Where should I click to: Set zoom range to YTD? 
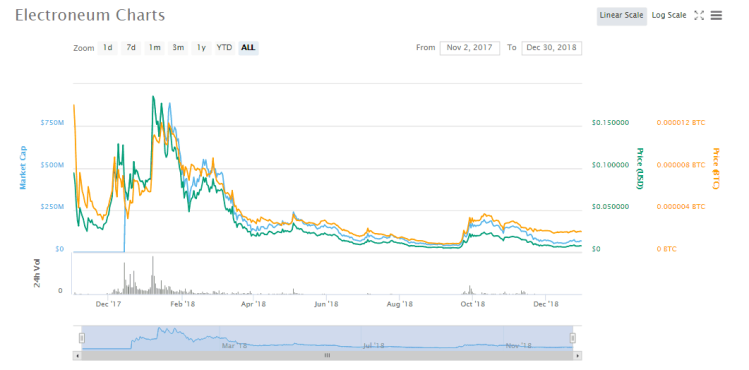click(225, 48)
